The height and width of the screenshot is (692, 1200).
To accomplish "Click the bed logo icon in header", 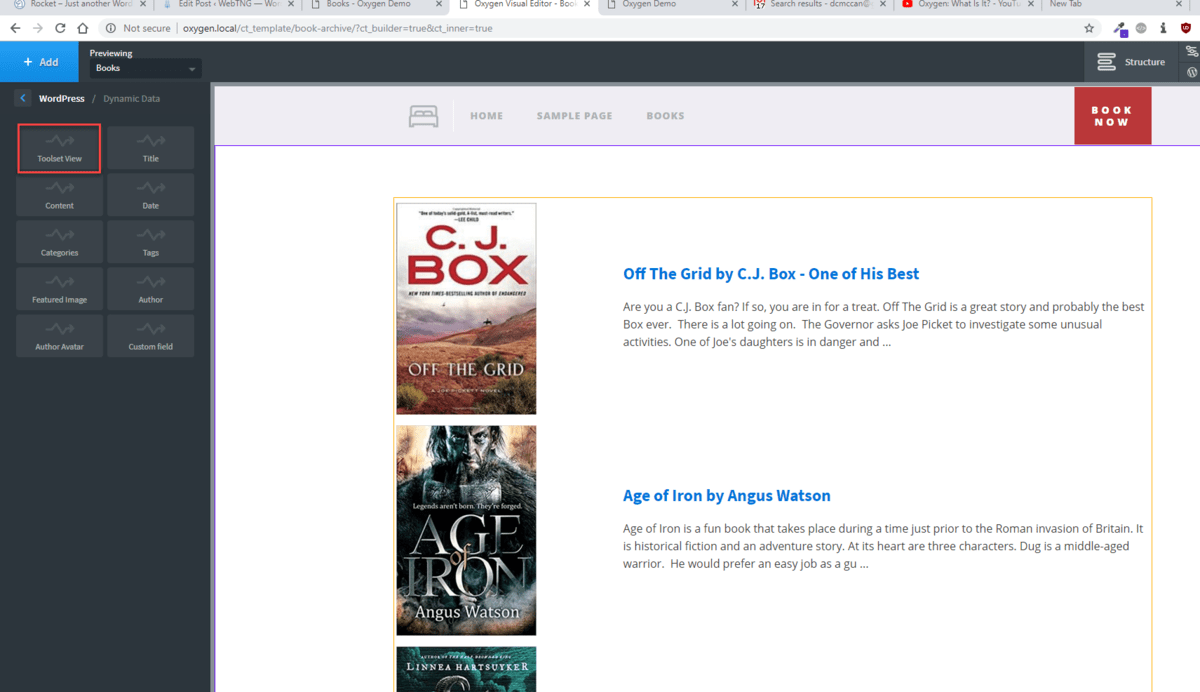I will pos(423,116).
